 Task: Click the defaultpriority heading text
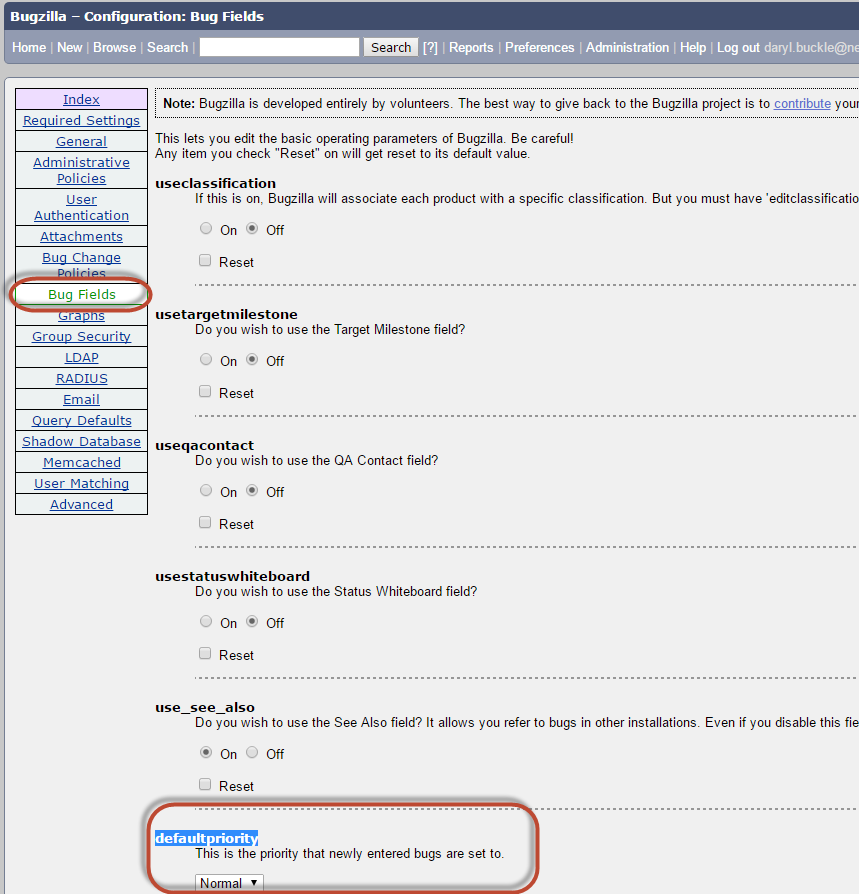point(206,838)
